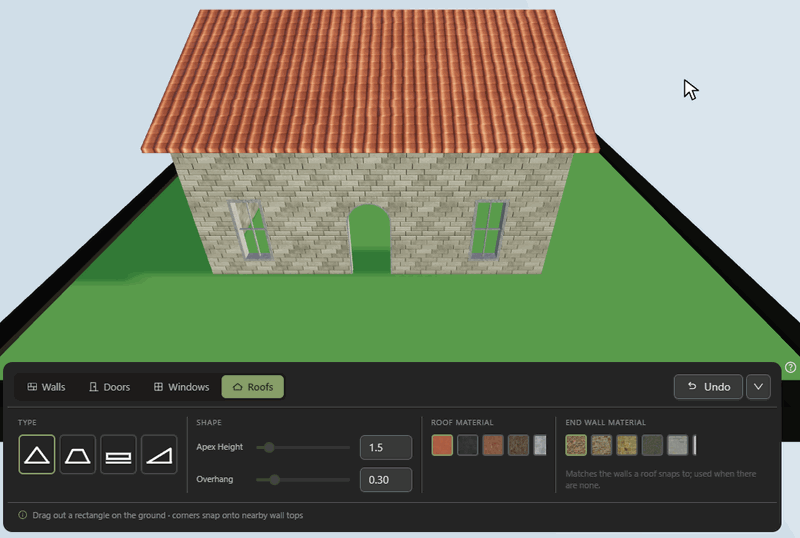The image size is (800, 538).
Task: Switch to the Walls tab
Action: pyautogui.click(x=46, y=387)
